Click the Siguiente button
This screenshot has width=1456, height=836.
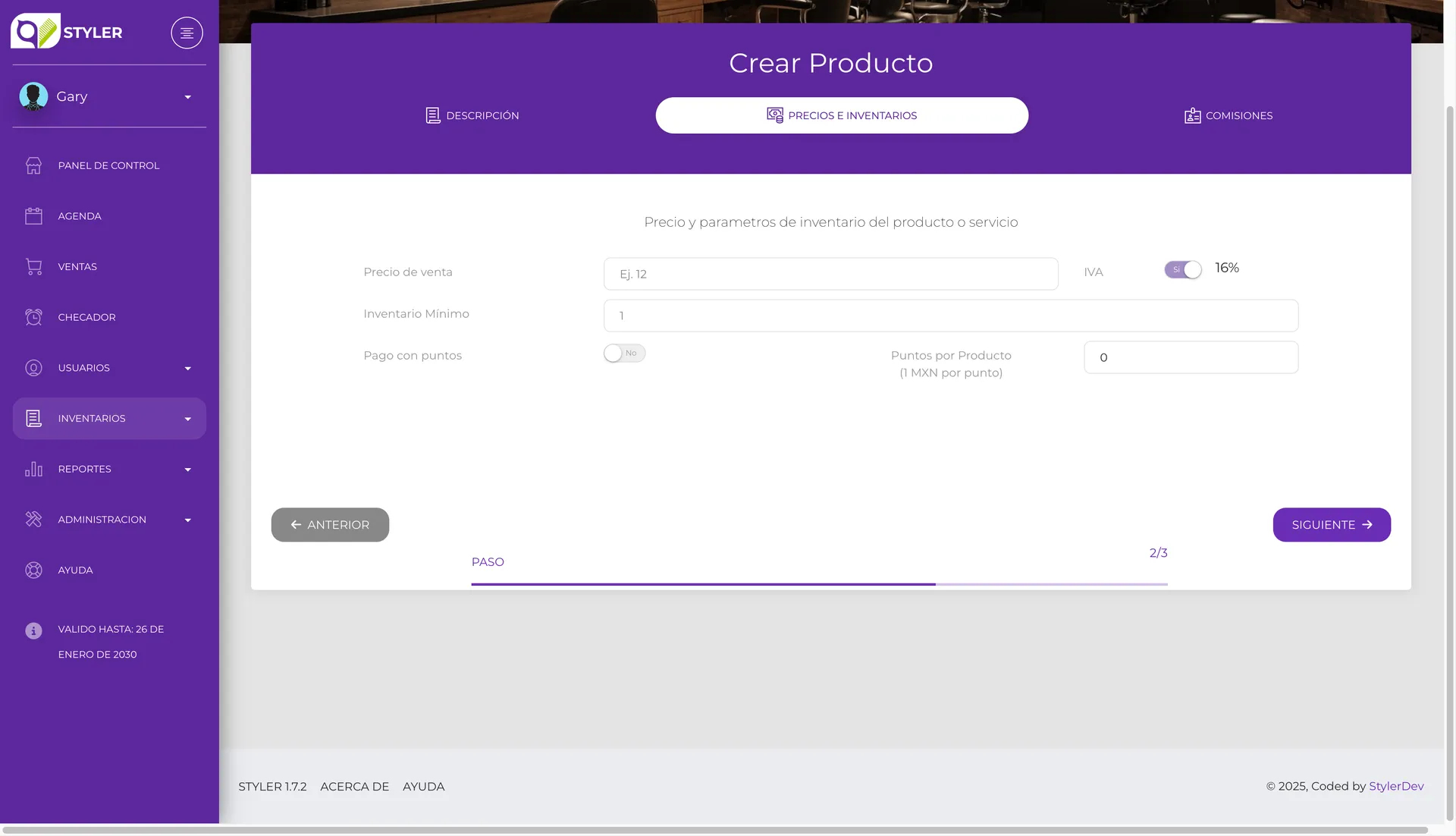pyautogui.click(x=1332, y=525)
